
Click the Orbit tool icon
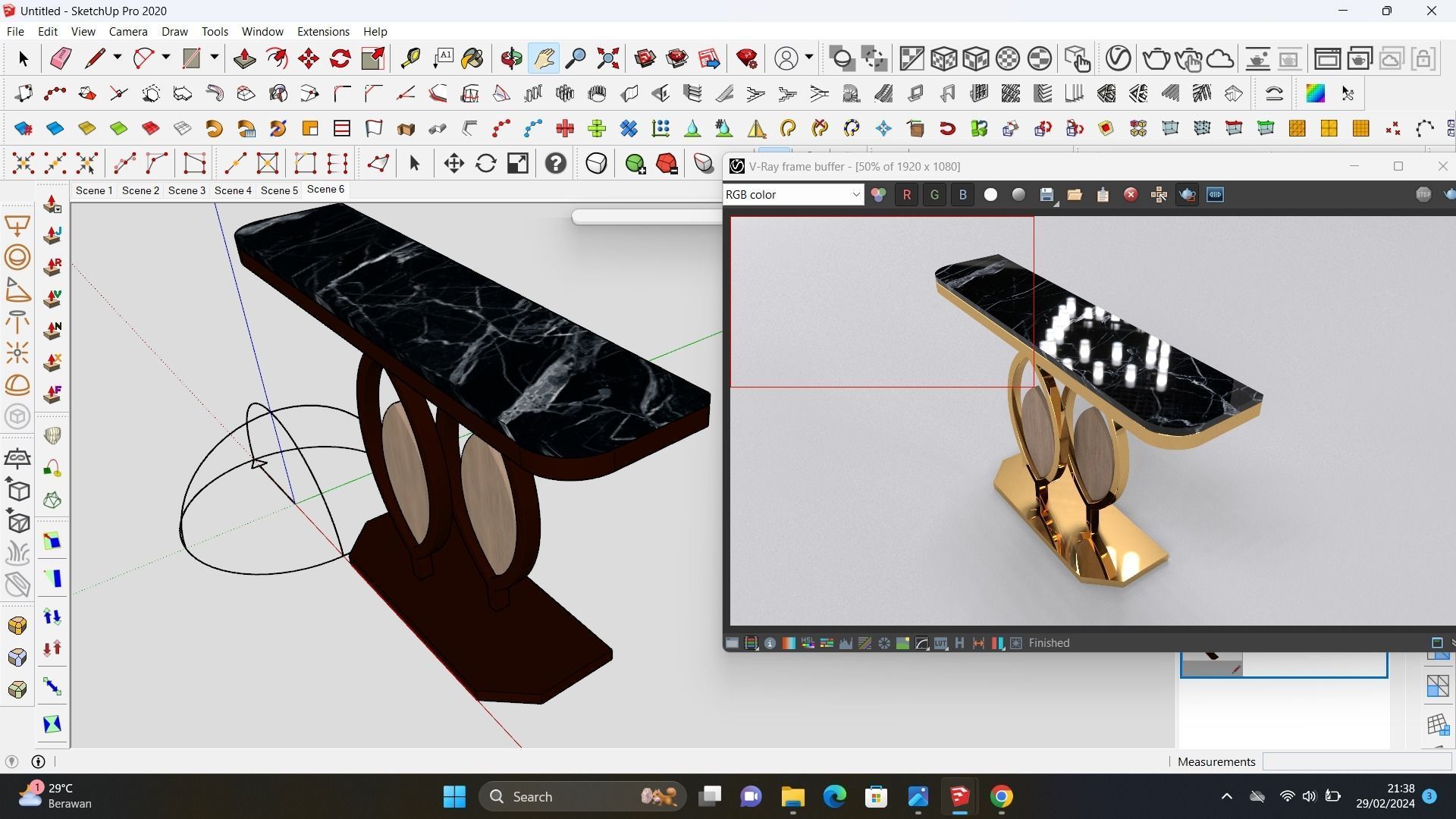tap(511, 58)
